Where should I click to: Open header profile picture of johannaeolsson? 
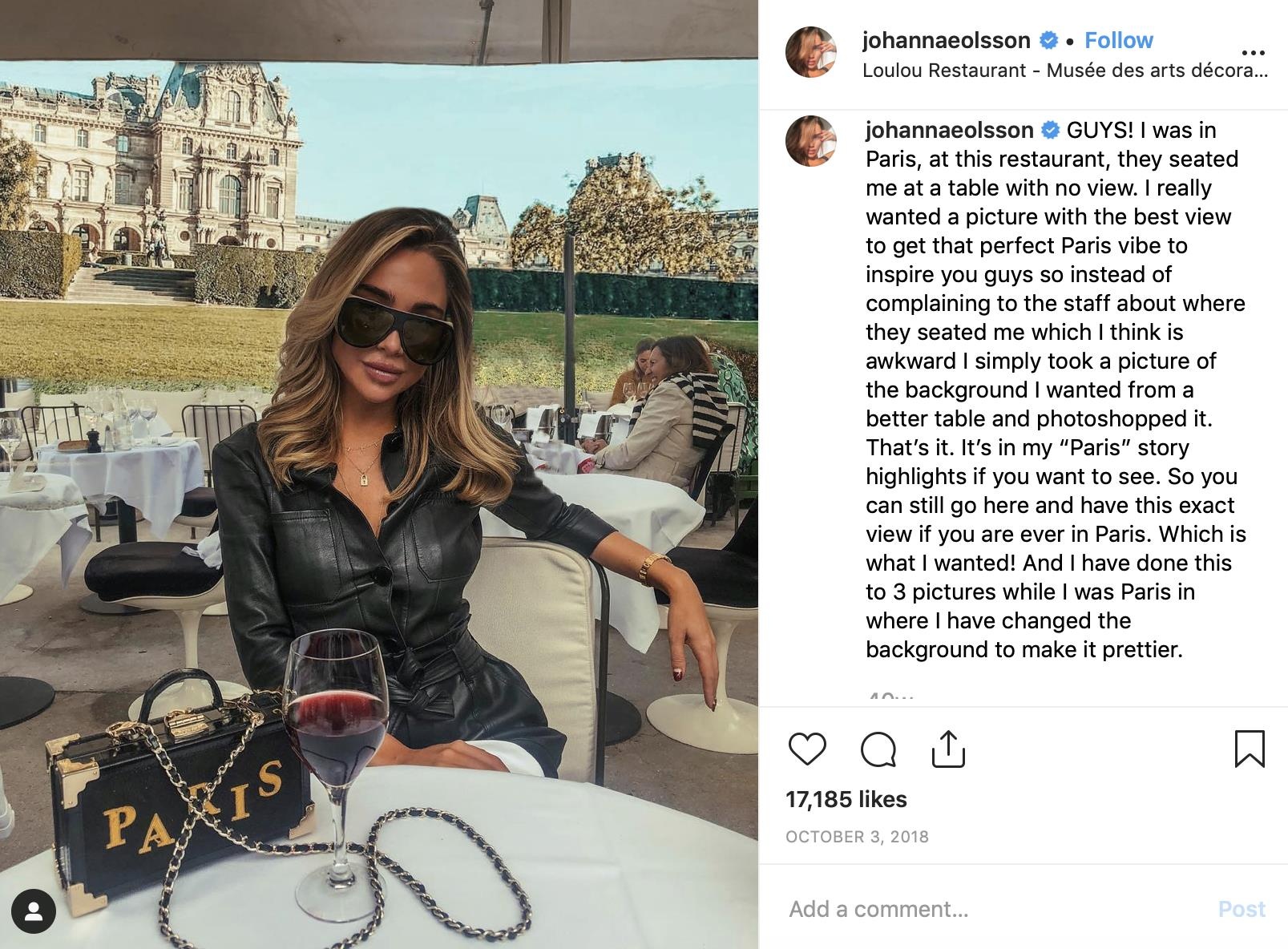811,52
